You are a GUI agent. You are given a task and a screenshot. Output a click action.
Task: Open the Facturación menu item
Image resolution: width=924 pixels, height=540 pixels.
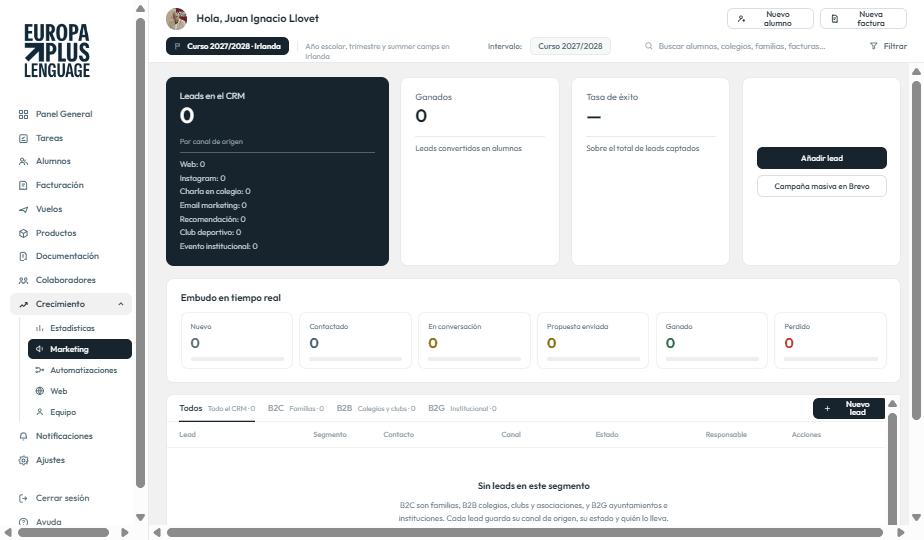click(x=71, y=185)
